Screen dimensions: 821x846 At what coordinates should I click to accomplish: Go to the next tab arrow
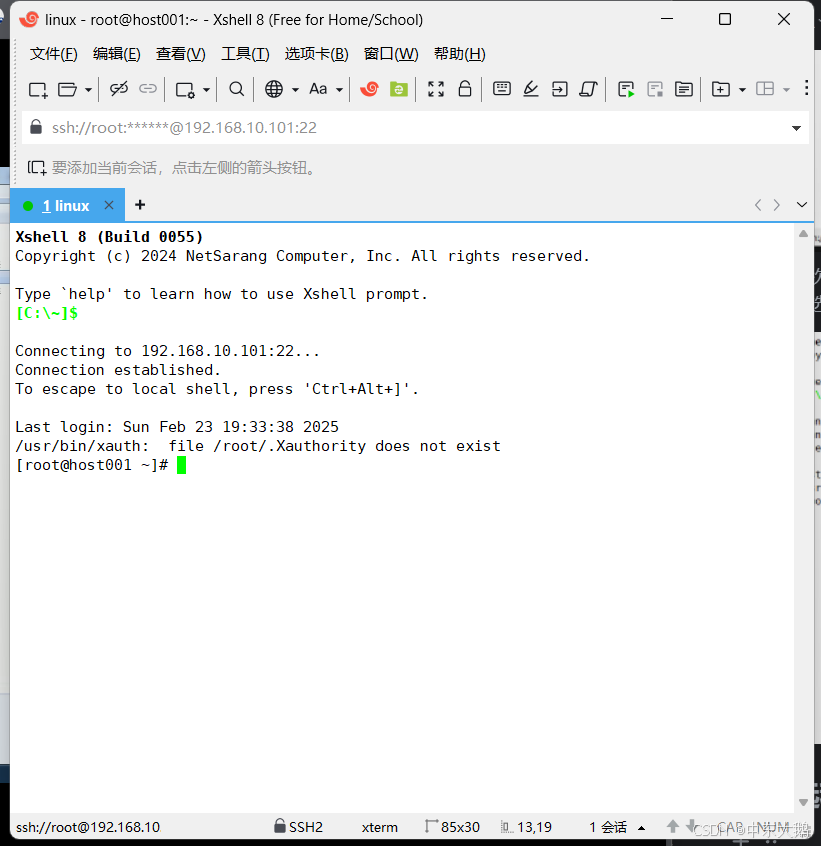click(777, 205)
